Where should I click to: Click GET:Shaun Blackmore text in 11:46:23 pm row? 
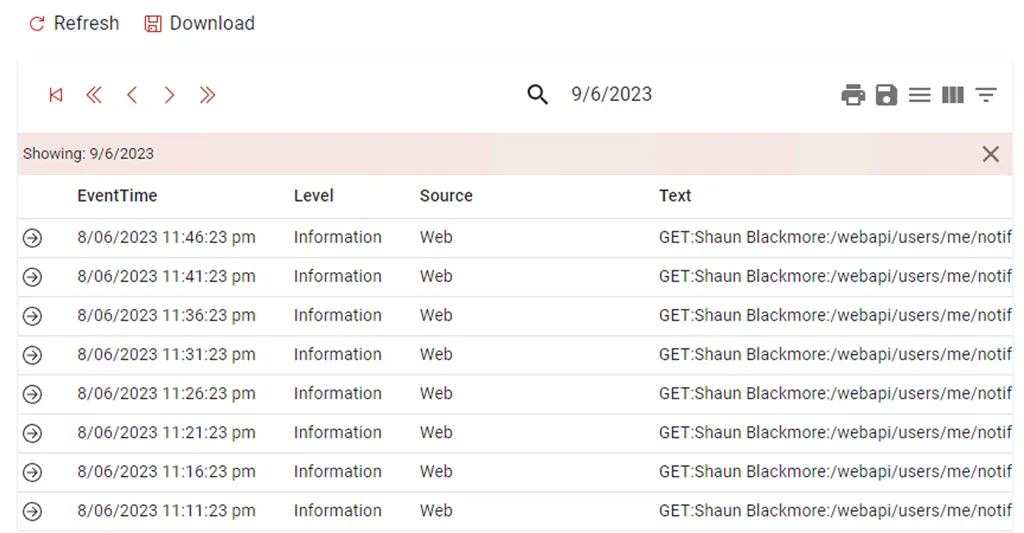click(x=835, y=237)
